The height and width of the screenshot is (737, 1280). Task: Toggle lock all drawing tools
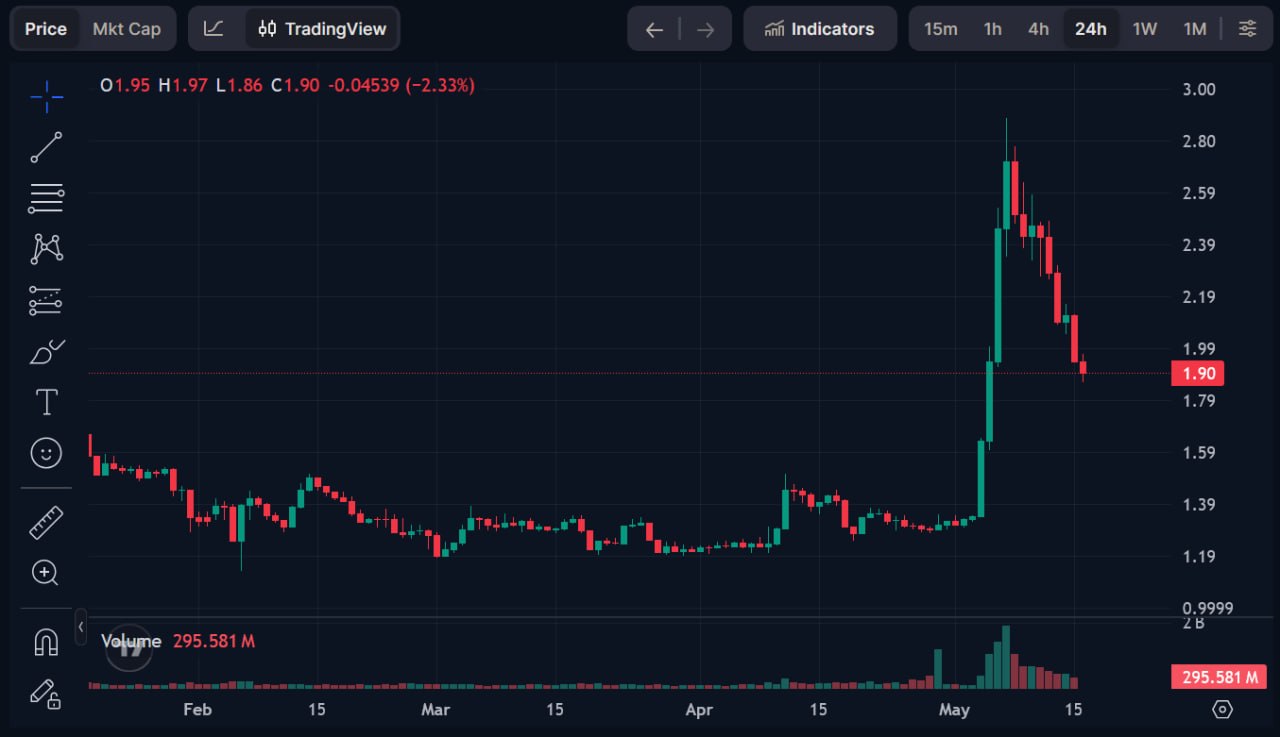pos(46,693)
